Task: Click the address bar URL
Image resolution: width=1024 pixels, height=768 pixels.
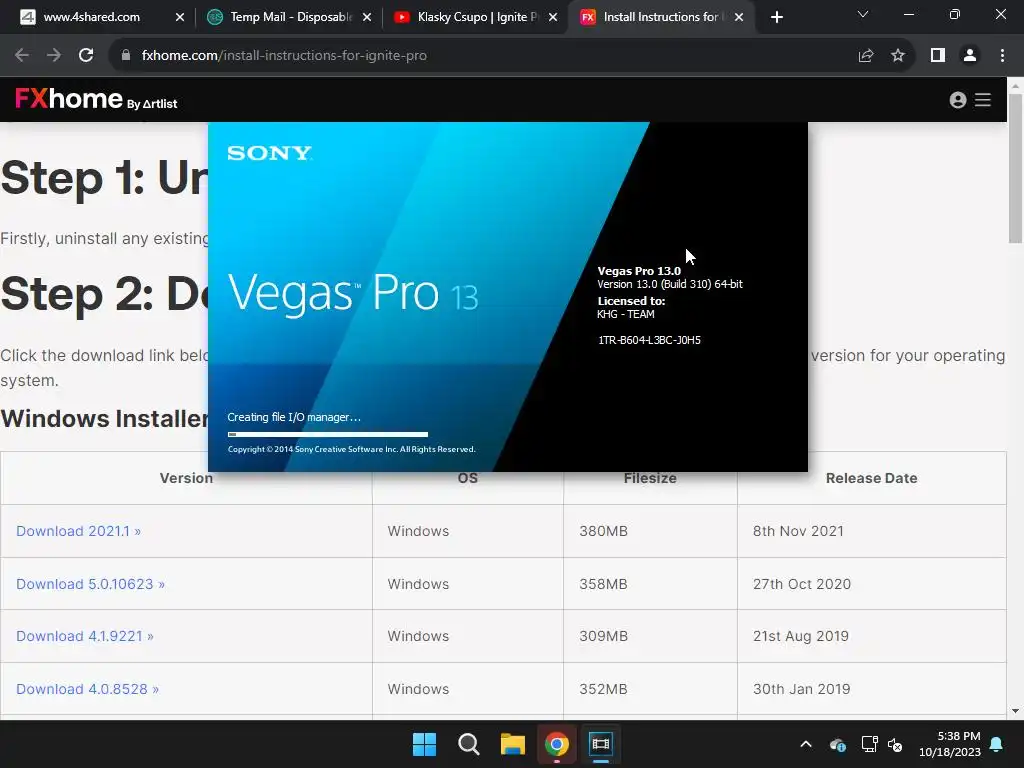Action: 284,56
